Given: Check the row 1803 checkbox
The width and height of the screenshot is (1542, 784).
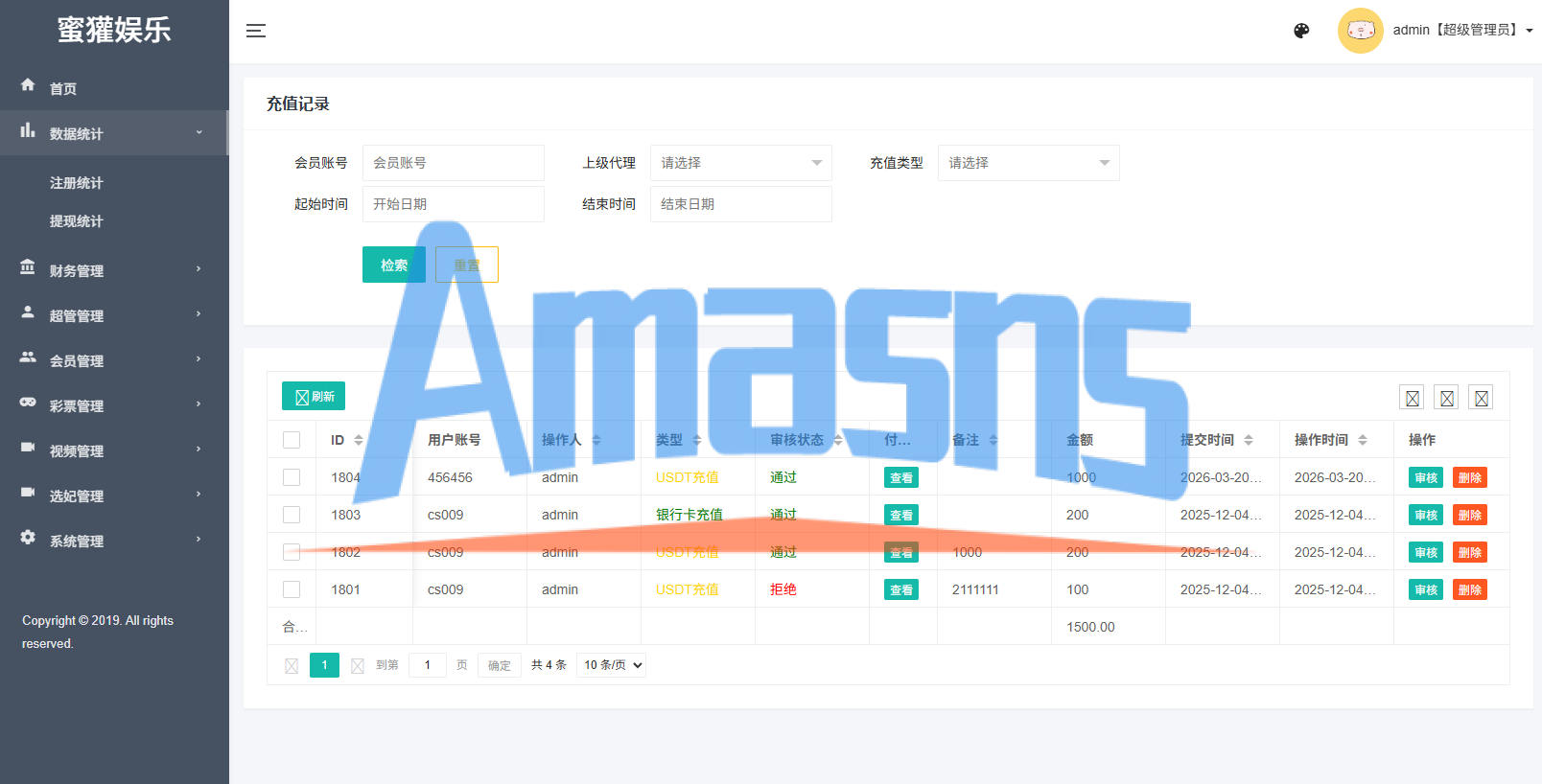Looking at the screenshot, I should point(292,515).
